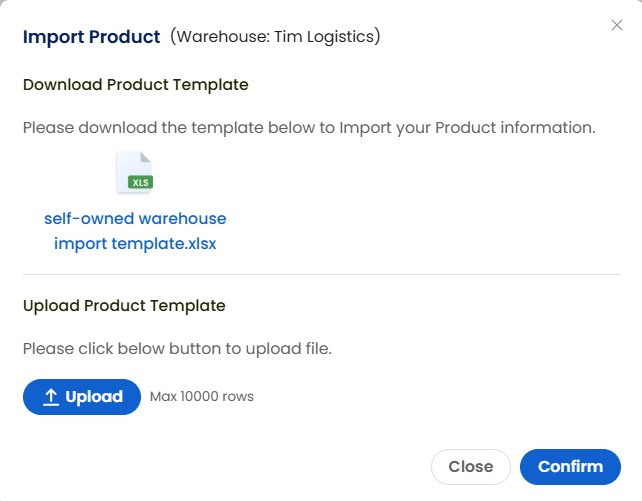Click the 'Import Product' dialog title

tap(91, 37)
